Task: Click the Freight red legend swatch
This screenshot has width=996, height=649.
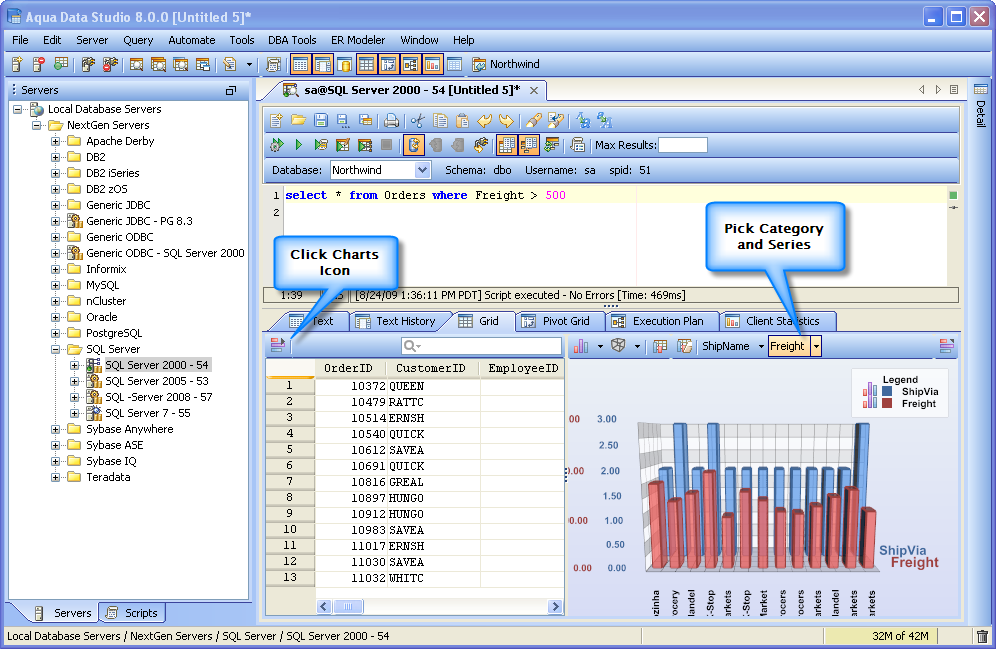Action: [887, 403]
